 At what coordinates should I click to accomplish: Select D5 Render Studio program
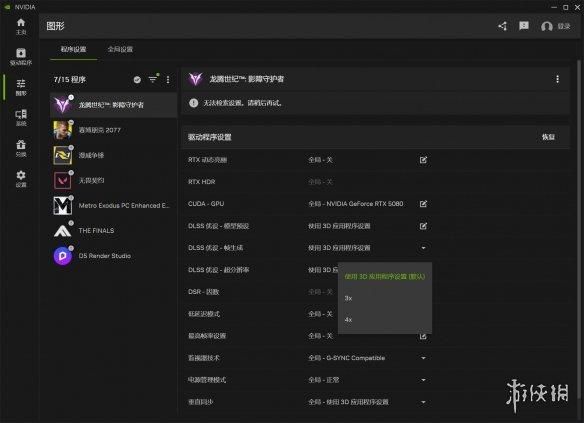tap(114, 256)
